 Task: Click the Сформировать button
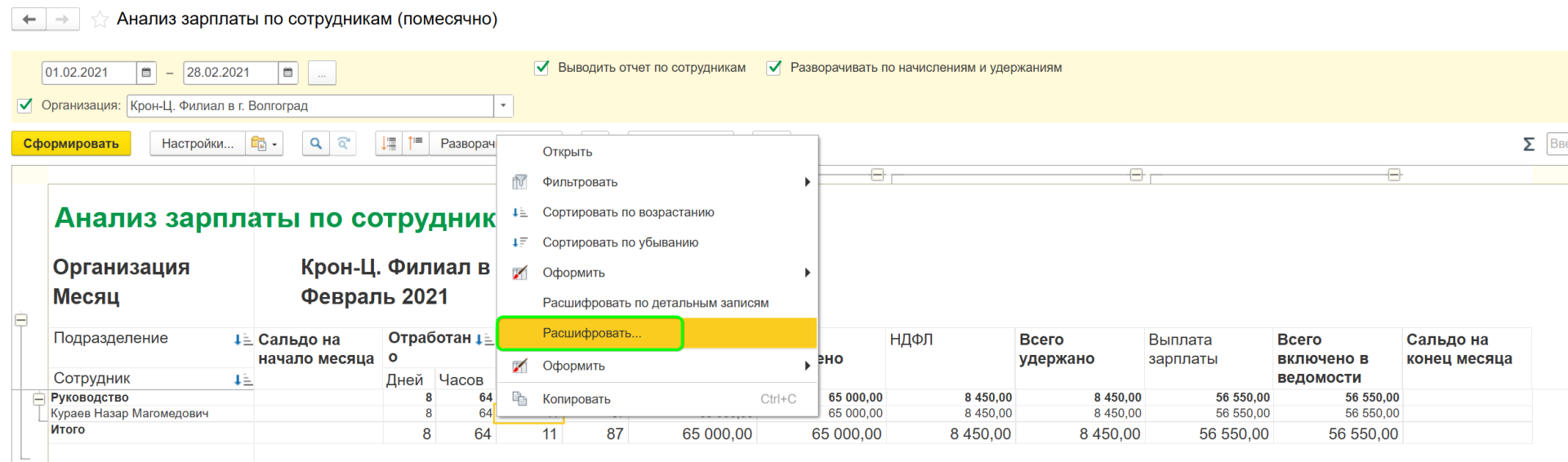click(71, 144)
